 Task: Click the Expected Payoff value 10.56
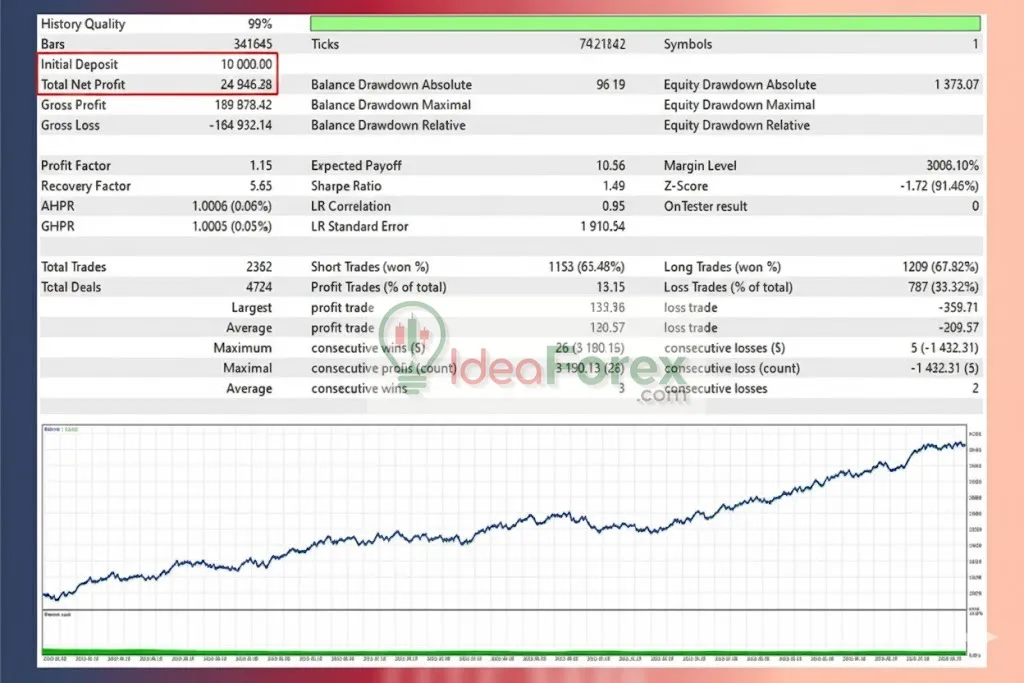[x=609, y=165]
